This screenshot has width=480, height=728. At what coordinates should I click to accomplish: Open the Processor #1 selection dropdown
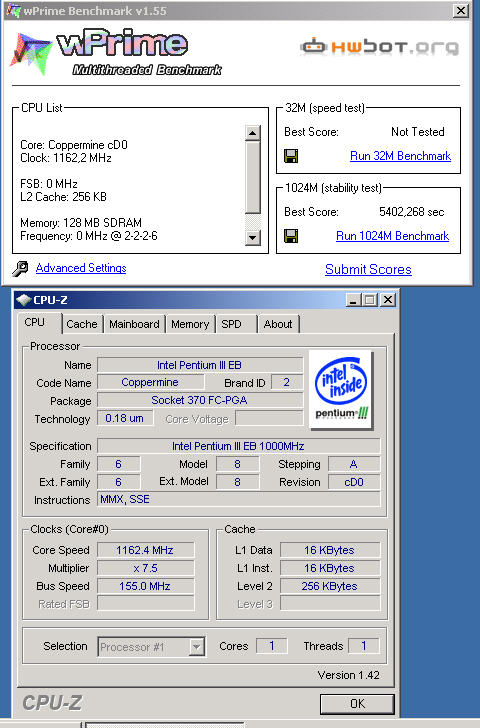coord(197,647)
